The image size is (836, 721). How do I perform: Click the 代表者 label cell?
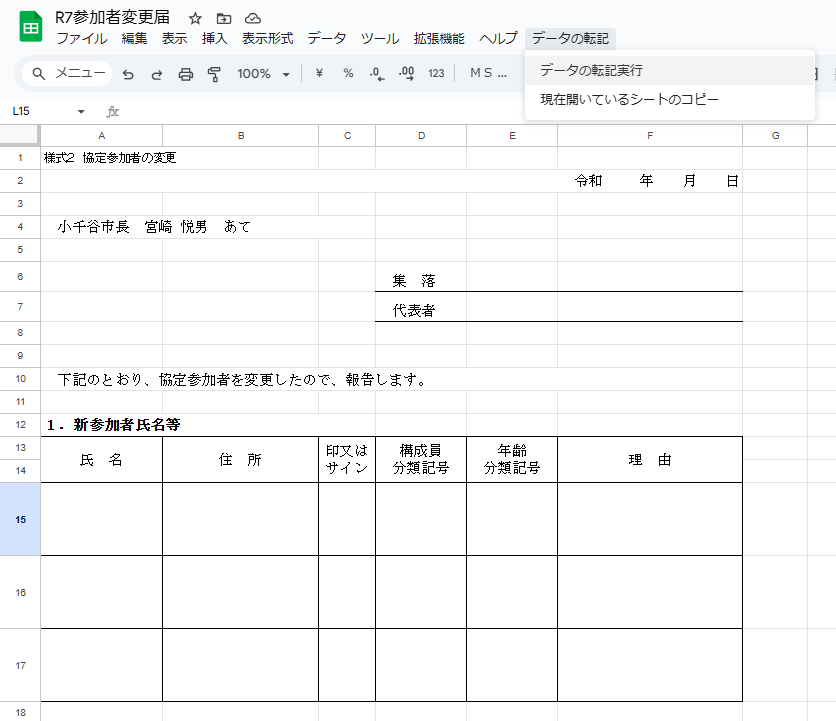coord(421,307)
